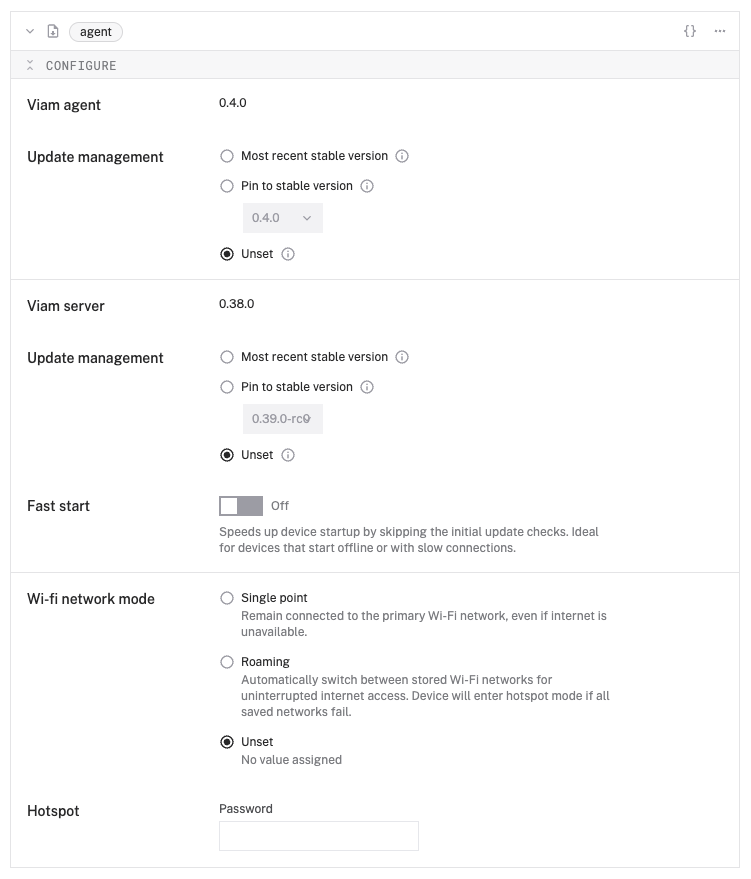Click info icon beside server Pin to stable version
Viewport: 751px width, 879px height.
coord(367,387)
